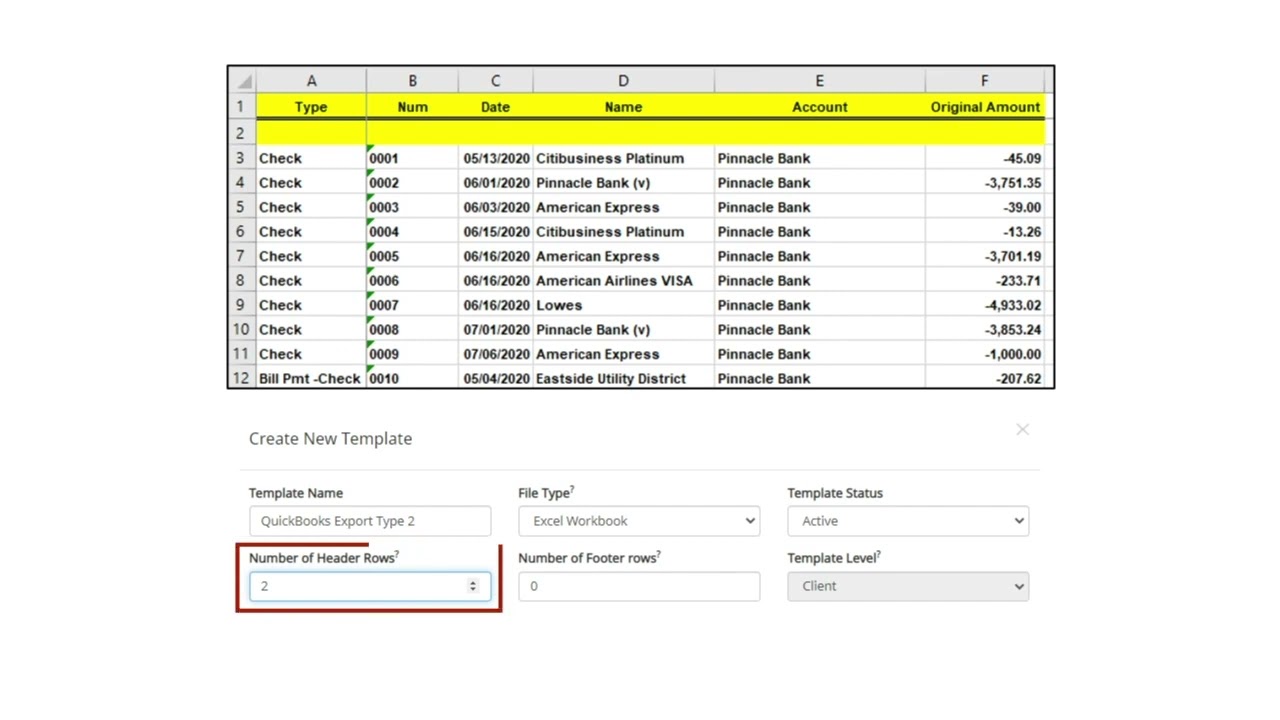Click the Header Rows help question mark
This screenshot has height=720, width=1280.
(397, 554)
